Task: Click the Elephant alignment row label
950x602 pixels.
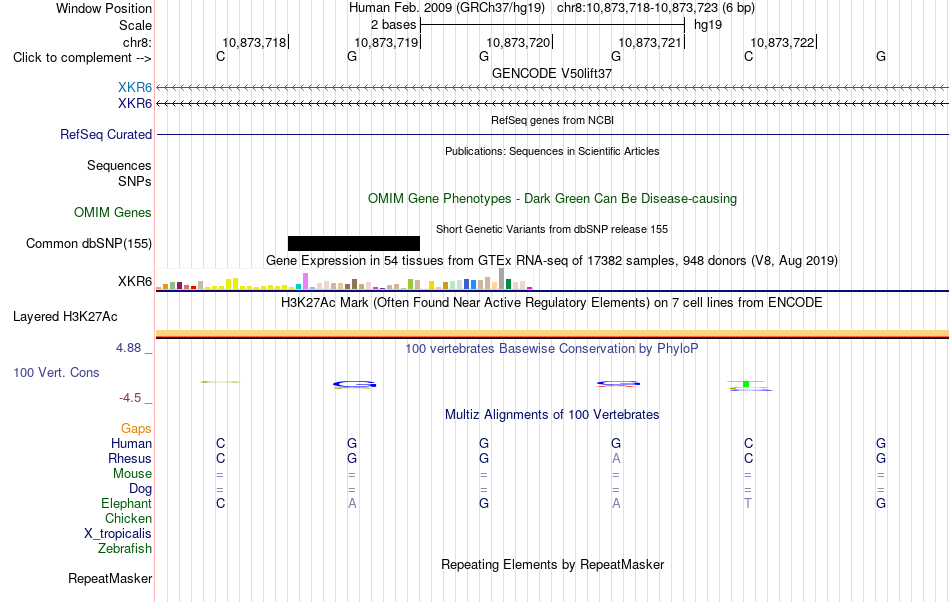Action: [126, 503]
